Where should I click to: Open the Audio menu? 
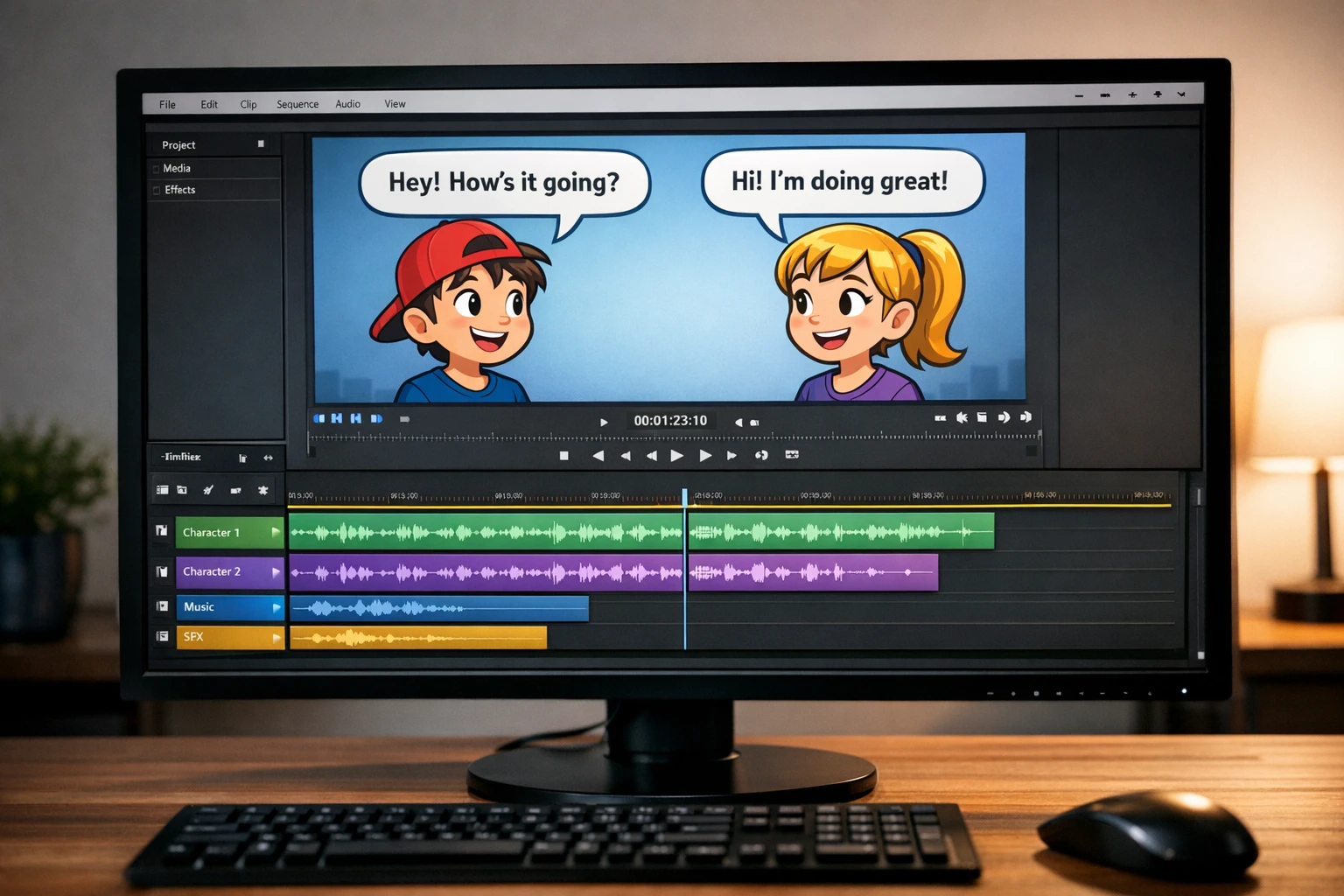pyautogui.click(x=347, y=103)
